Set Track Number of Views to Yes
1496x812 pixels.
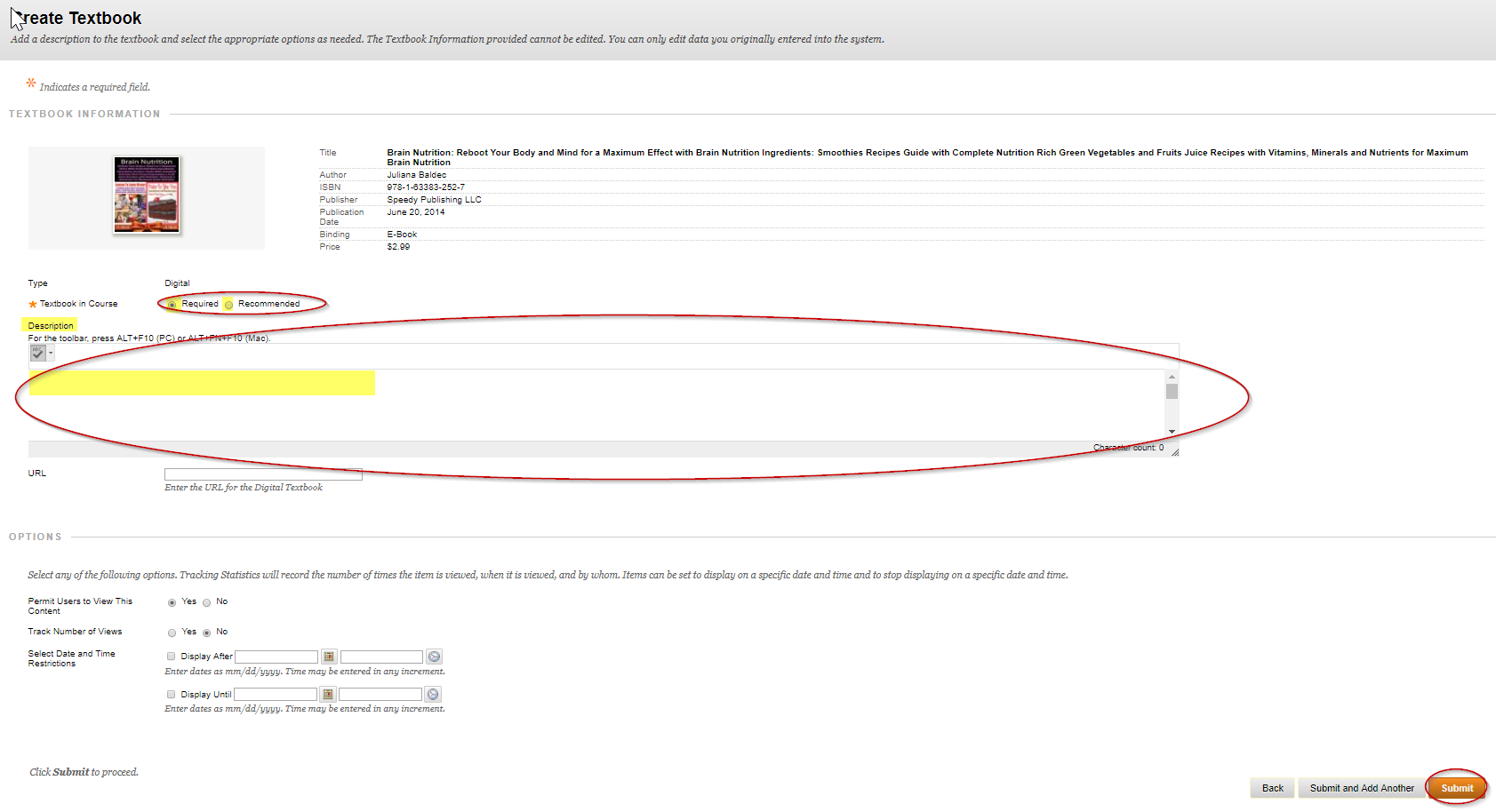click(x=172, y=633)
